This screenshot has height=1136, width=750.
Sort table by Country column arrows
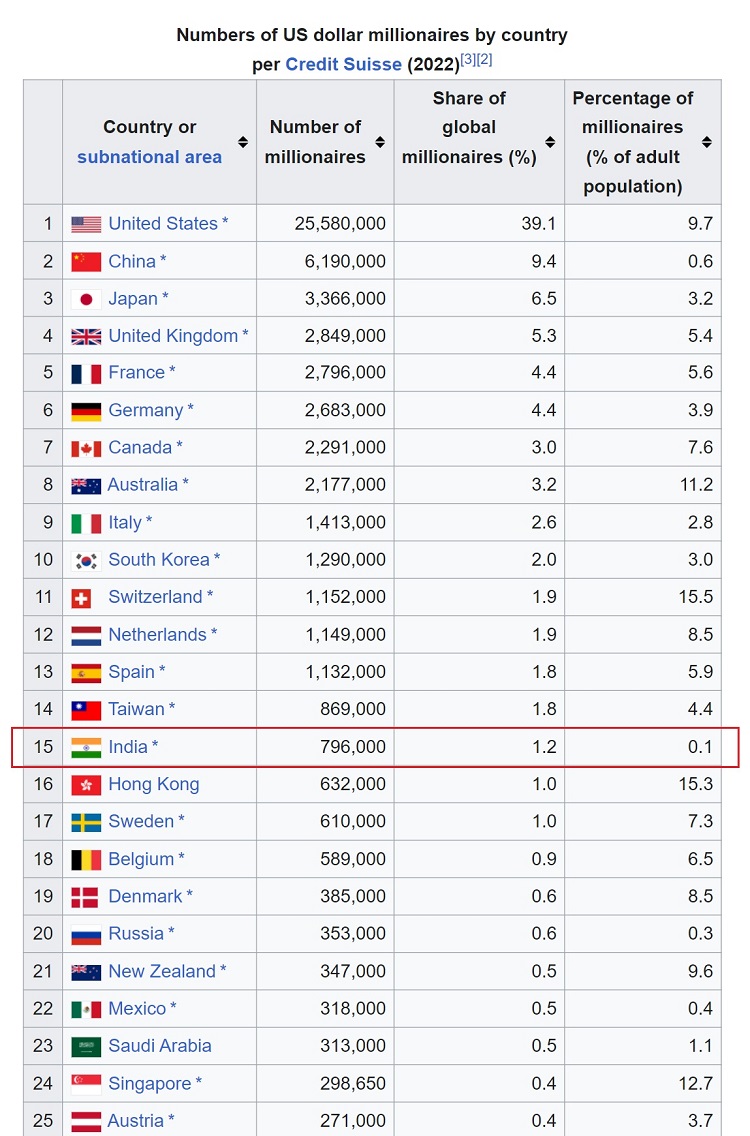[x=243, y=142]
